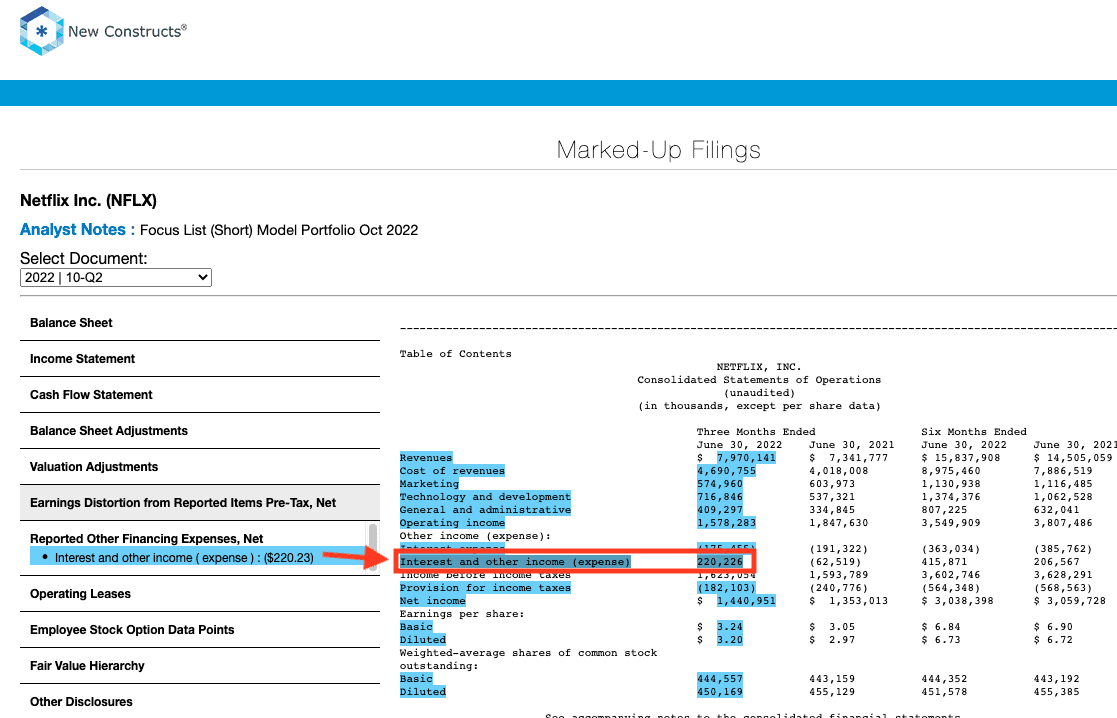Expand Earnings Distortion from Reported Items Pre-Tax
Screen dimensions: 1117x718
click(x=199, y=503)
